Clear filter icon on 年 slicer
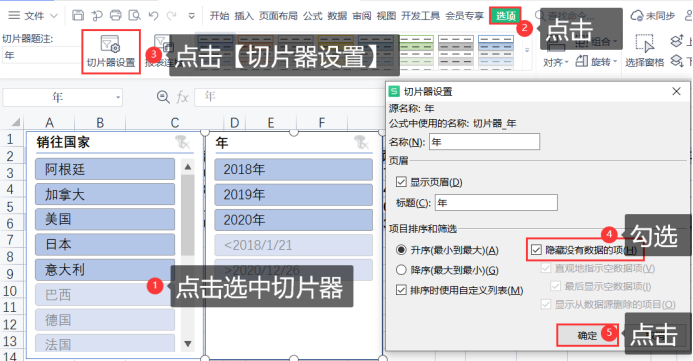The width and height of the screenshot is (693, 361). click(x=362, y=142)
